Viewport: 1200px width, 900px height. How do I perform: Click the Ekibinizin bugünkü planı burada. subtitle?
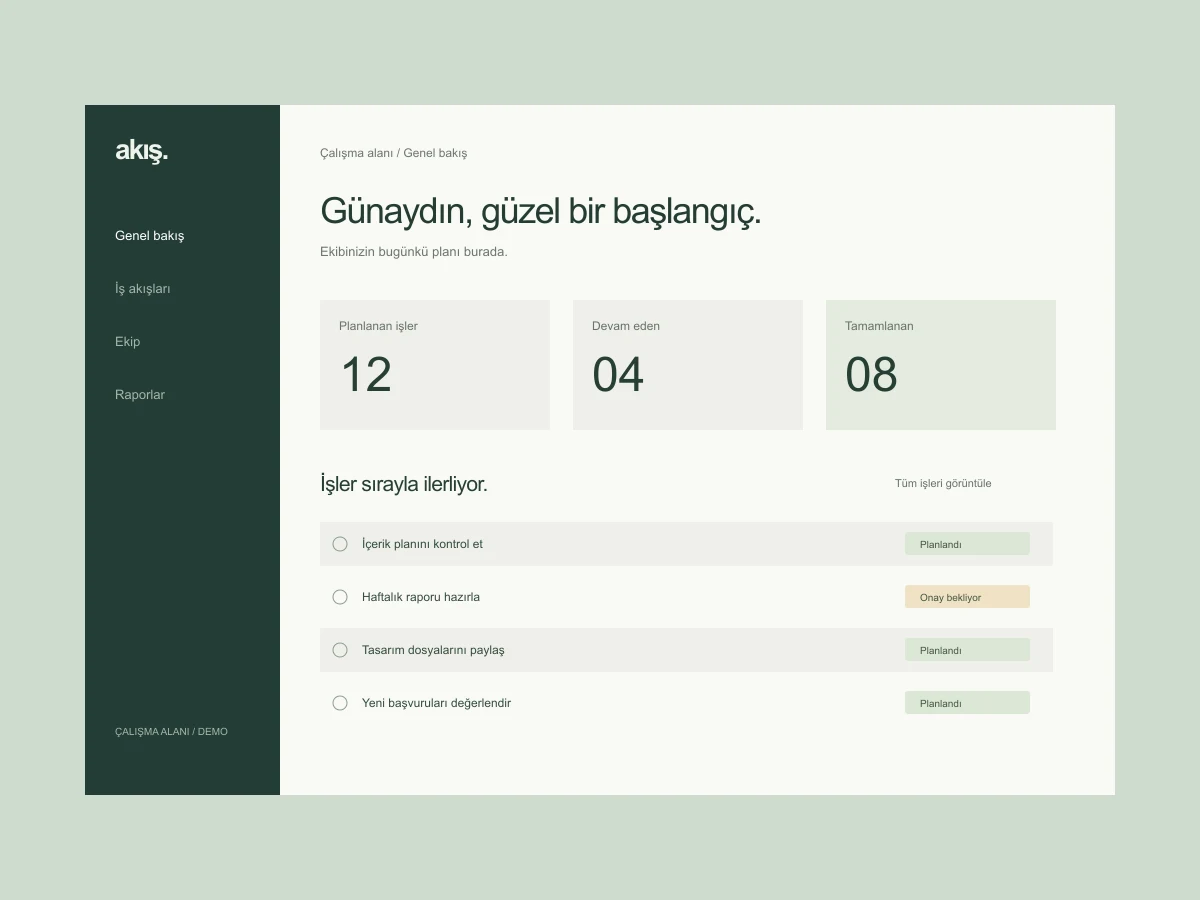pyautogui.click(x=414, y=252)
